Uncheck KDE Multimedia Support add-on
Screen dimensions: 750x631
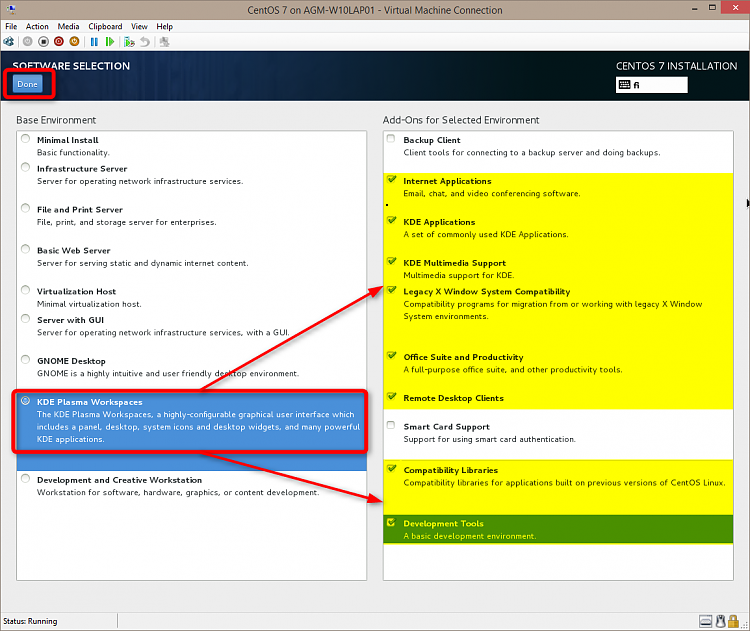point(392,261)
